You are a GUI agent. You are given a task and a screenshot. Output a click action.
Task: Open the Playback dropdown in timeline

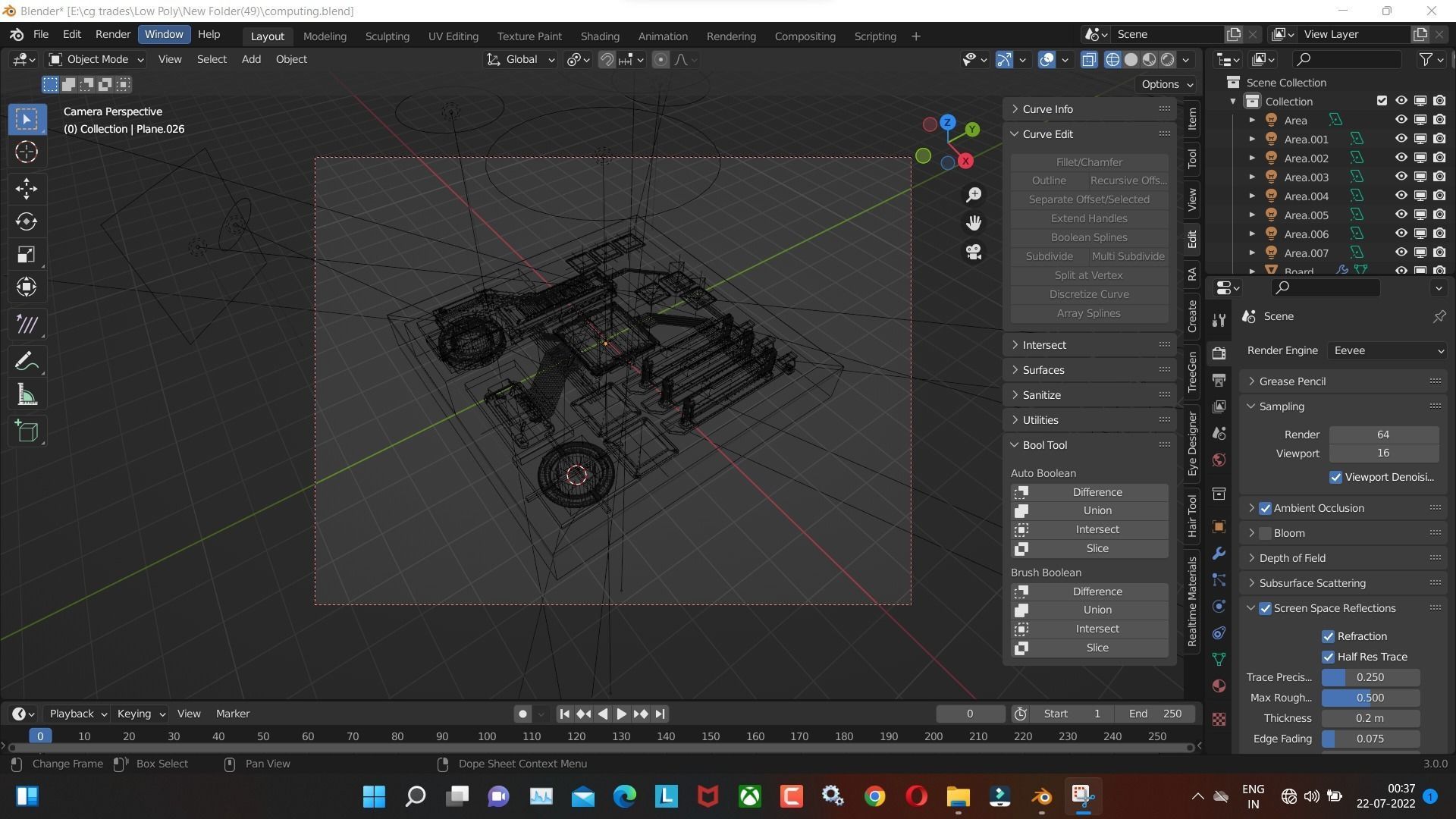click(x=77, y=714)
